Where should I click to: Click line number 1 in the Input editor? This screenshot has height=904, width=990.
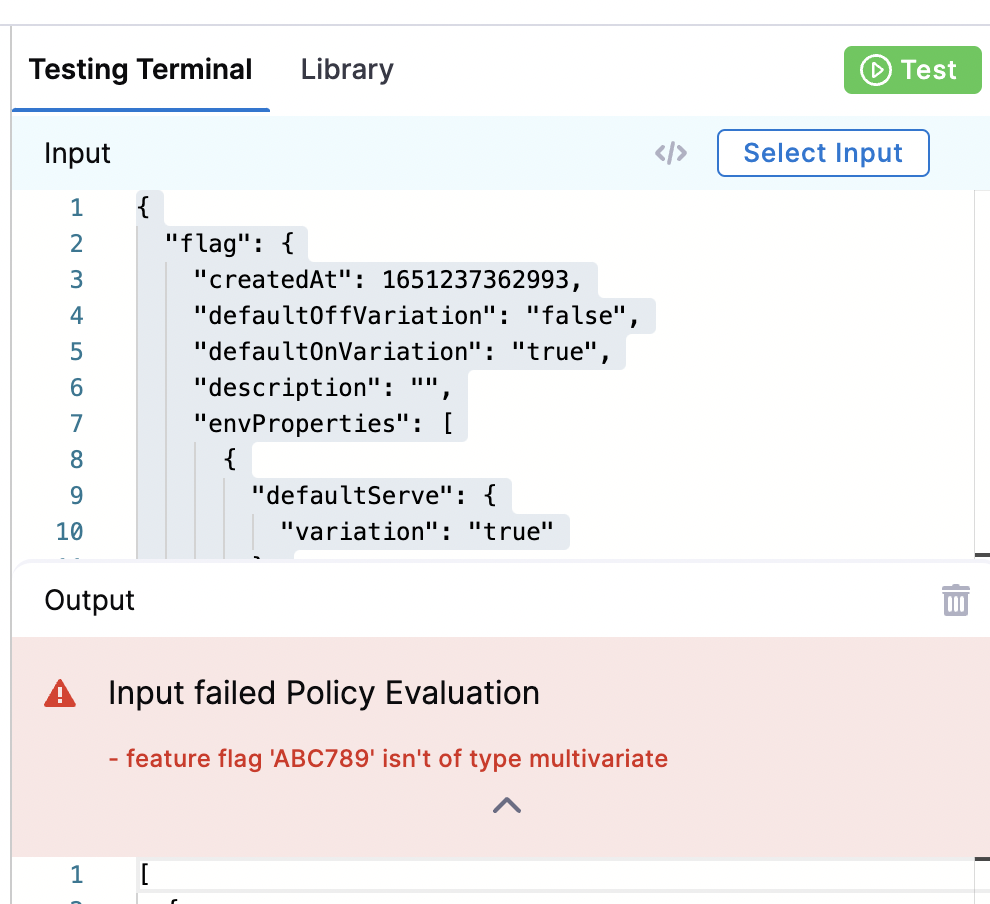77,208
